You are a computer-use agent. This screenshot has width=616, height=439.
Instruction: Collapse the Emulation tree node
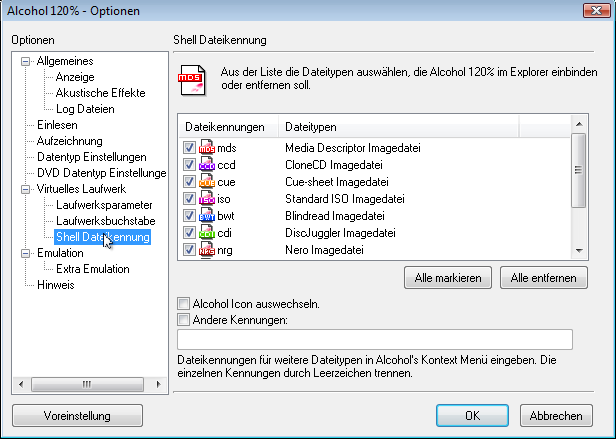pos(26,253)
